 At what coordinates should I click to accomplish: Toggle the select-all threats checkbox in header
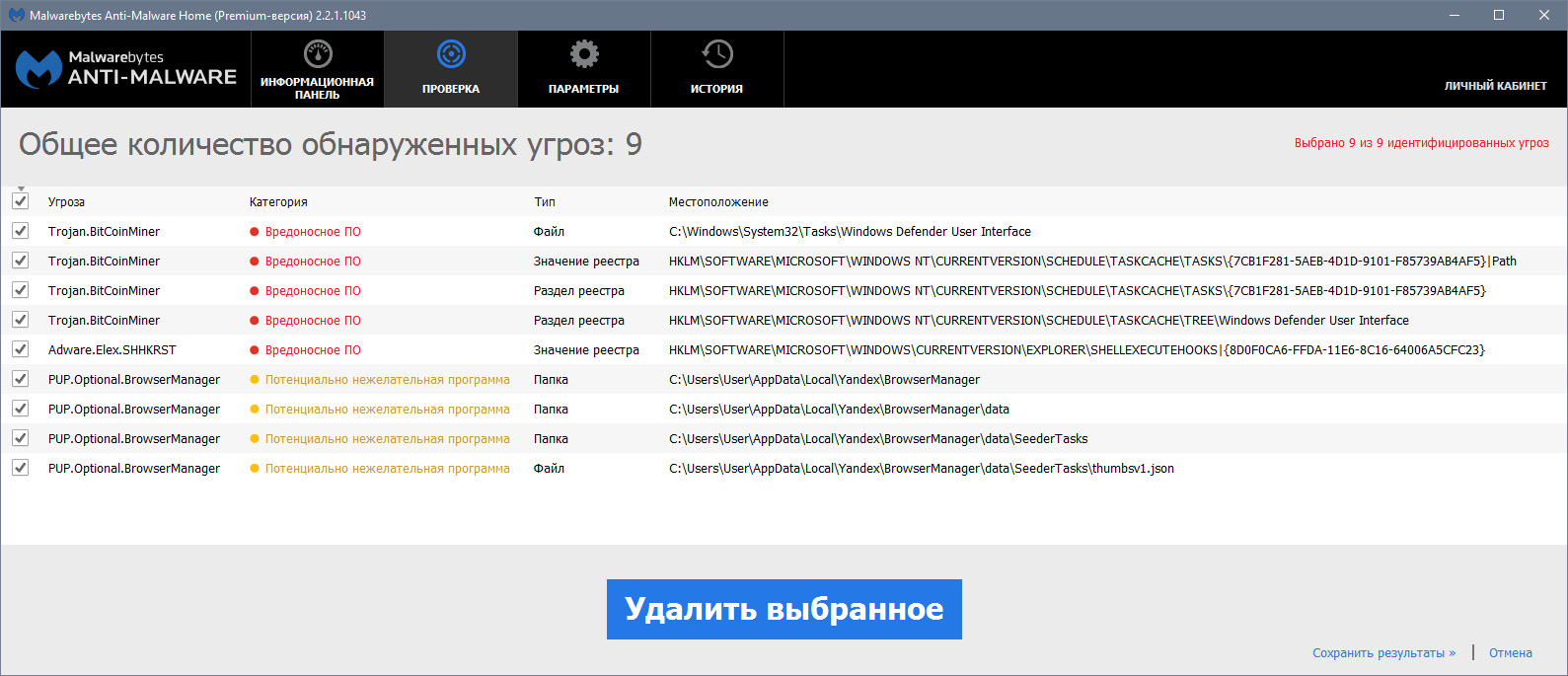click(x=20, y=201)
